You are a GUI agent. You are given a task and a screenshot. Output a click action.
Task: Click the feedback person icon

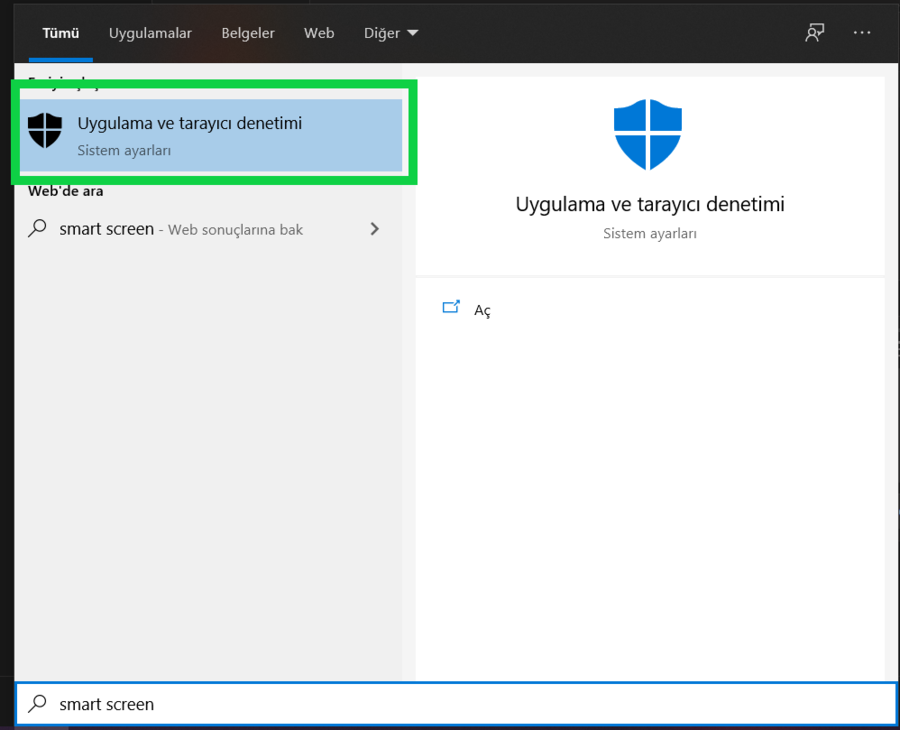814,33
